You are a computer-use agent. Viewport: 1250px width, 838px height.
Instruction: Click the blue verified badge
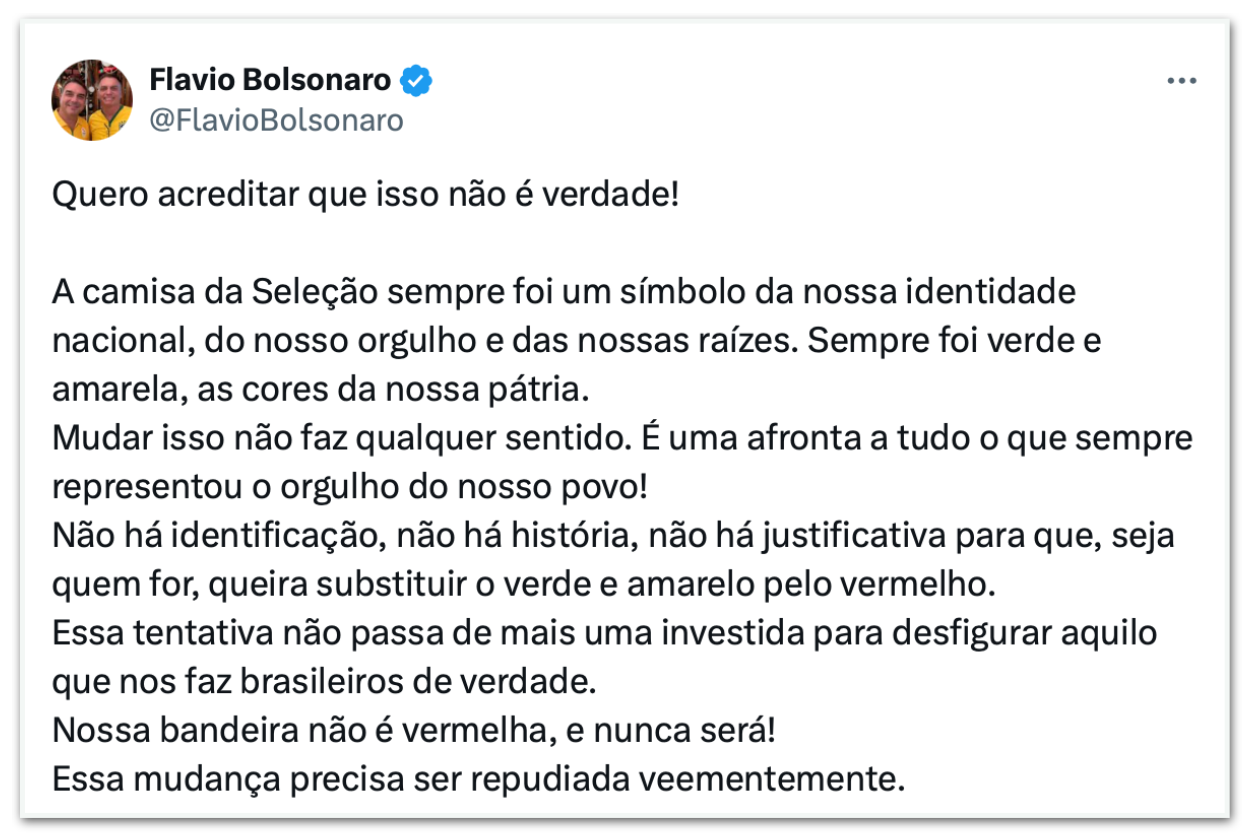click(416, 80)
